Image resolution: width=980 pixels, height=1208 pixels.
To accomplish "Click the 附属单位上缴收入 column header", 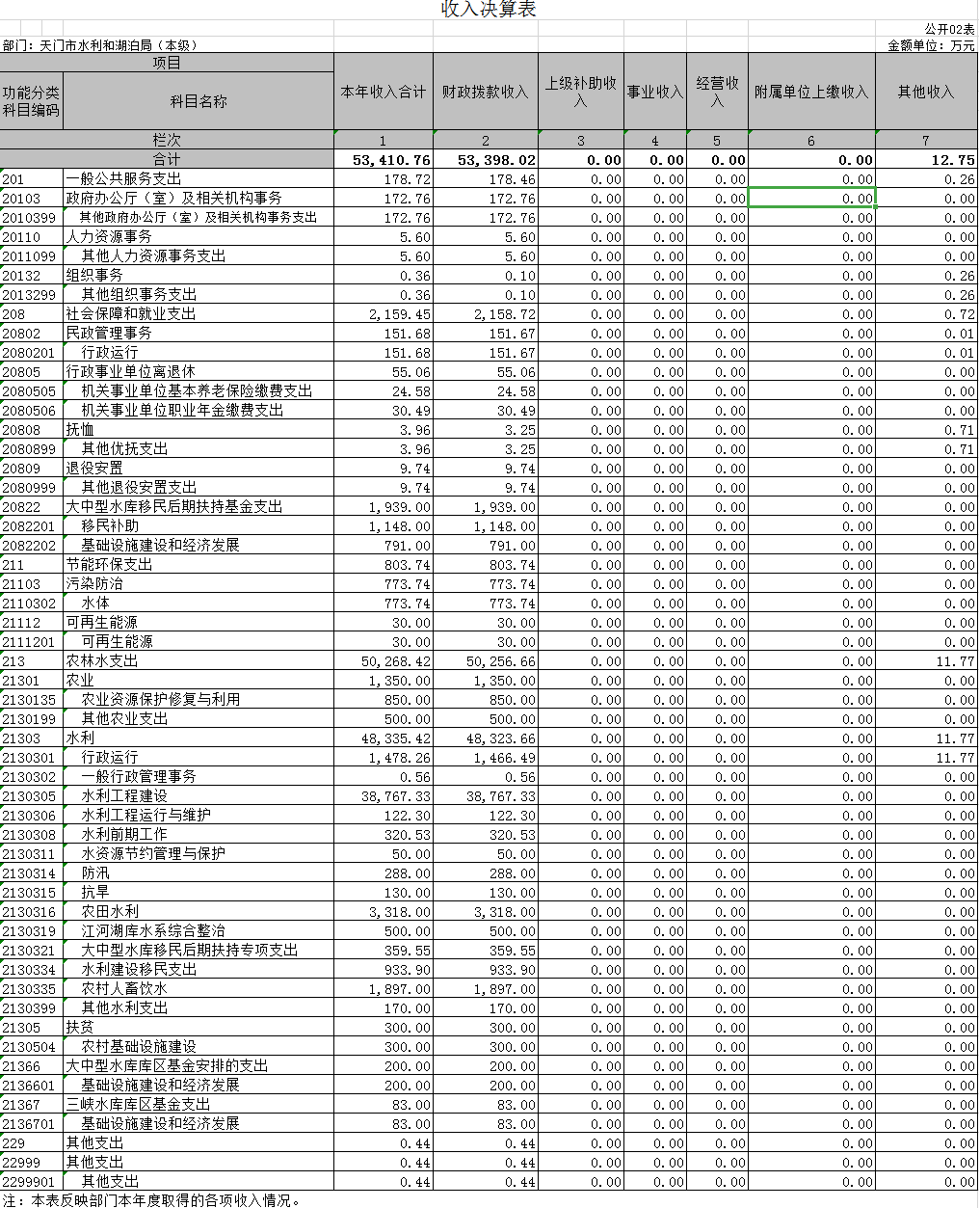I will (x=811, y=92).
